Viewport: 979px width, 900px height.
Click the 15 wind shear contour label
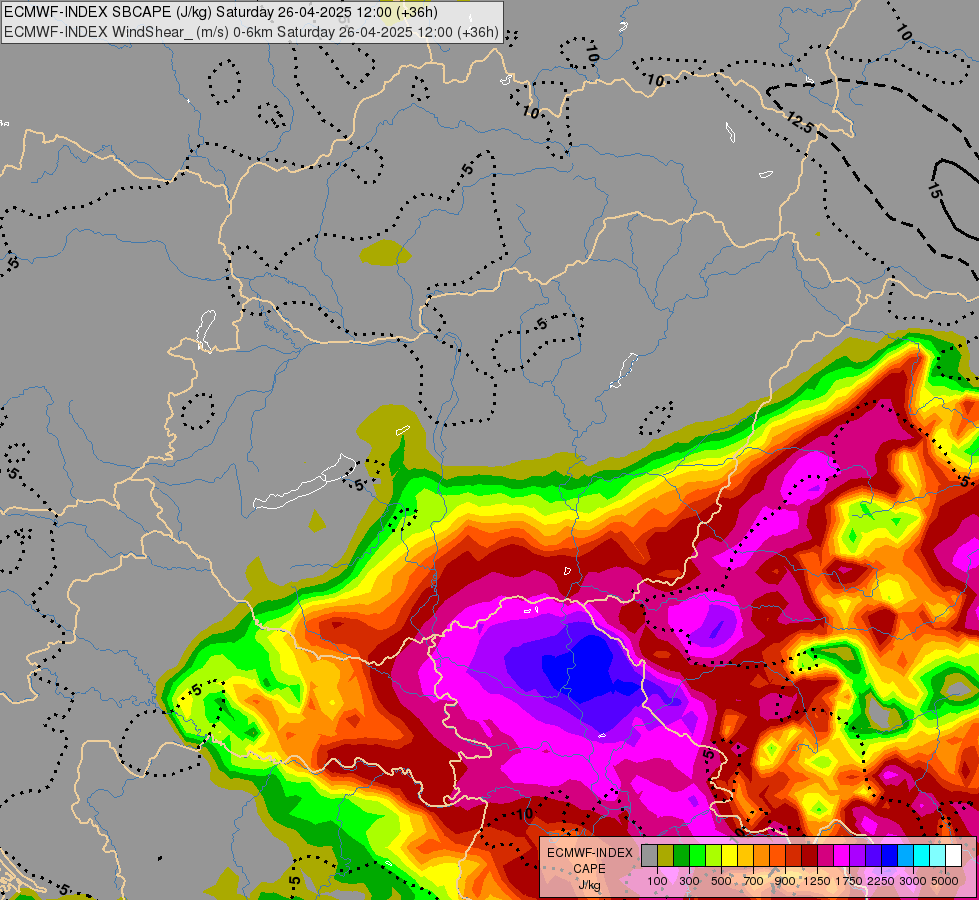pyautogui.click(x=935, y=190)
